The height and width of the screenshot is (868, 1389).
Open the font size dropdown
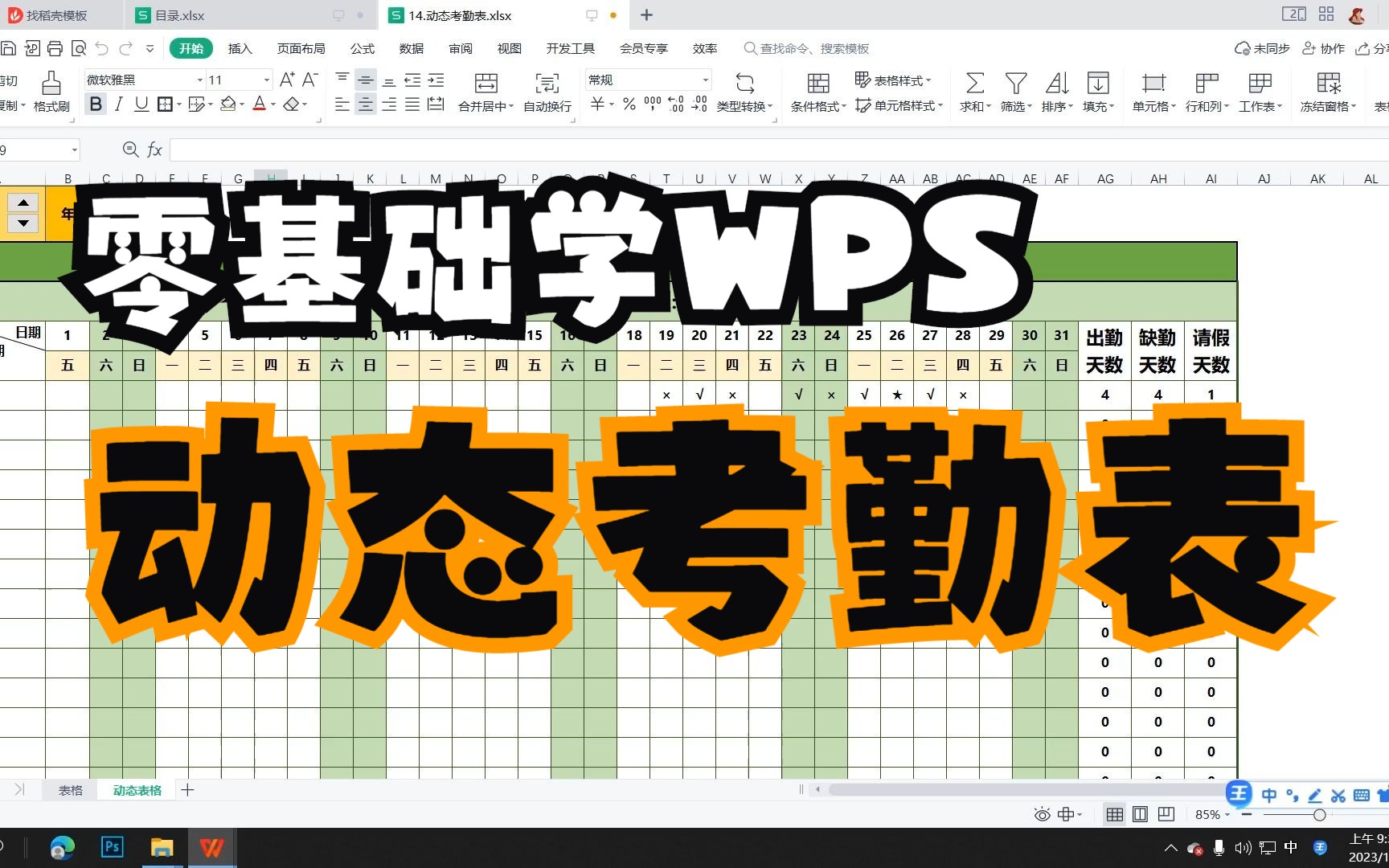click(x=267, y=80)
